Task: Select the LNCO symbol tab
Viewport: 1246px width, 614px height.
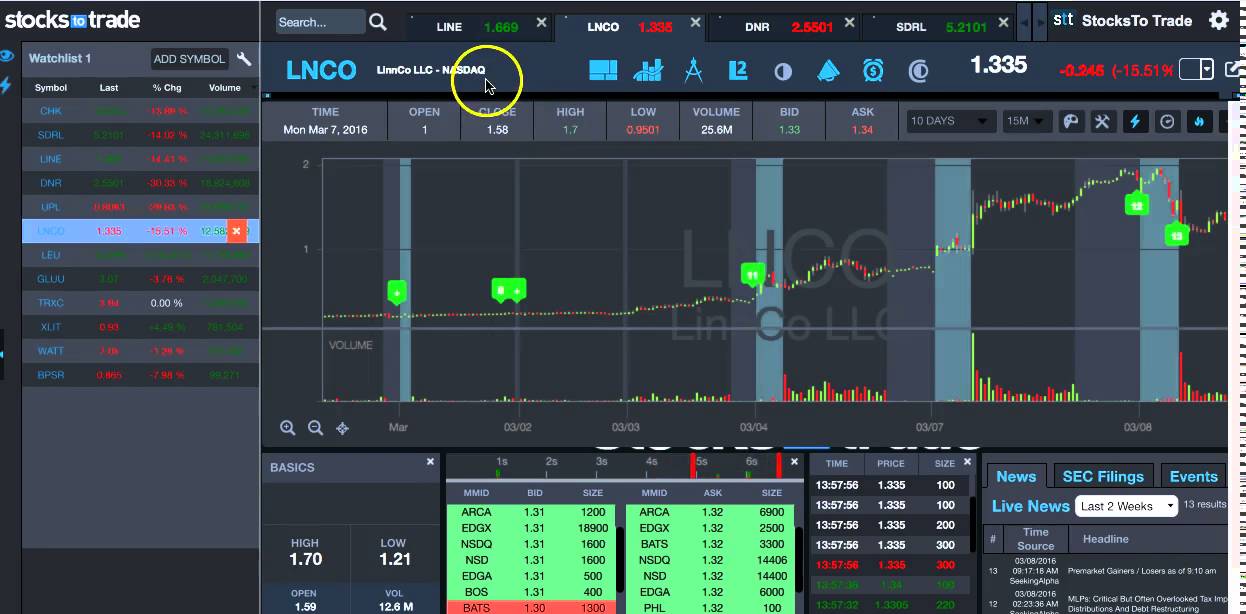Action: point(630,27)
